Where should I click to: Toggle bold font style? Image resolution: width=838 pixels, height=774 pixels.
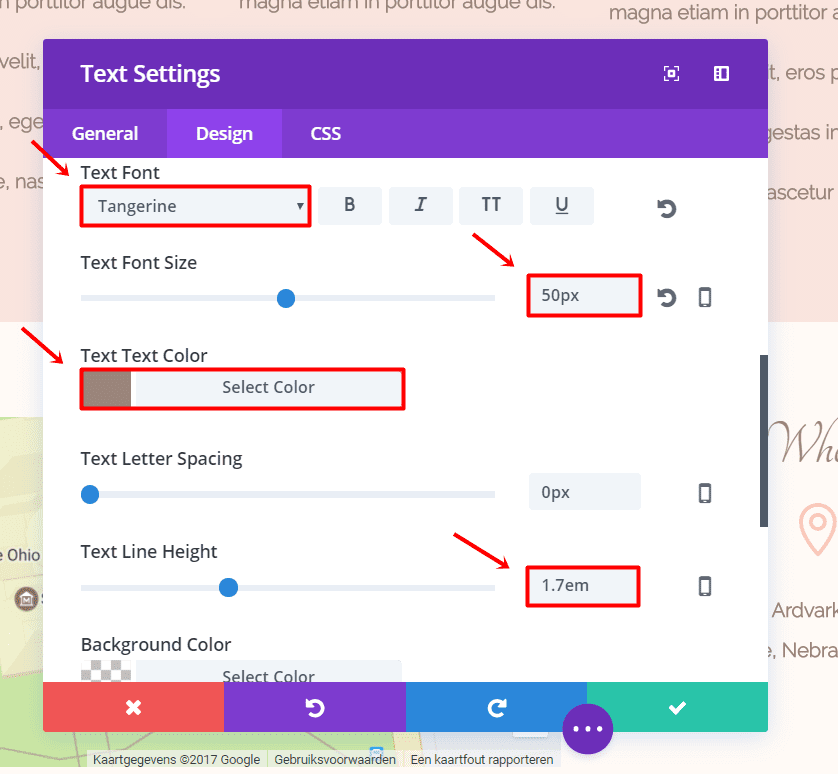click(350, 205)
